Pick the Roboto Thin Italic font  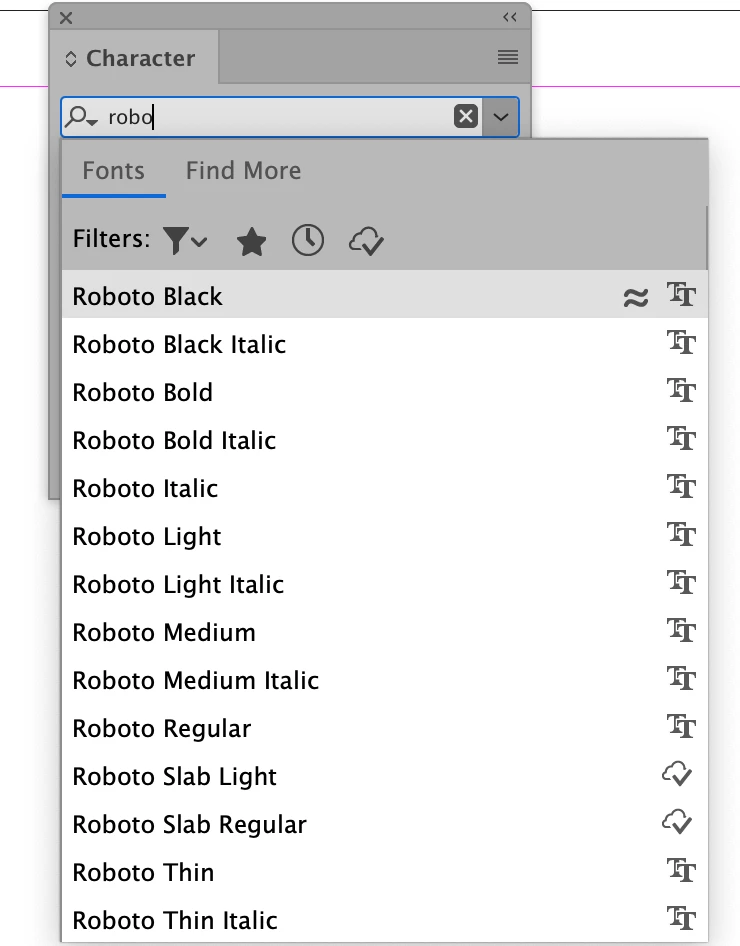pos(385,920)
